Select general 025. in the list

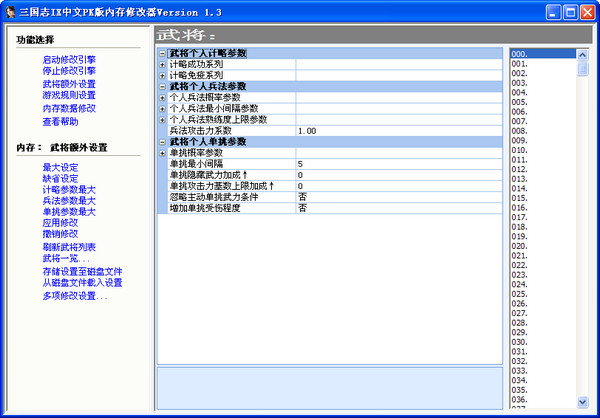(x=543, y=294)
